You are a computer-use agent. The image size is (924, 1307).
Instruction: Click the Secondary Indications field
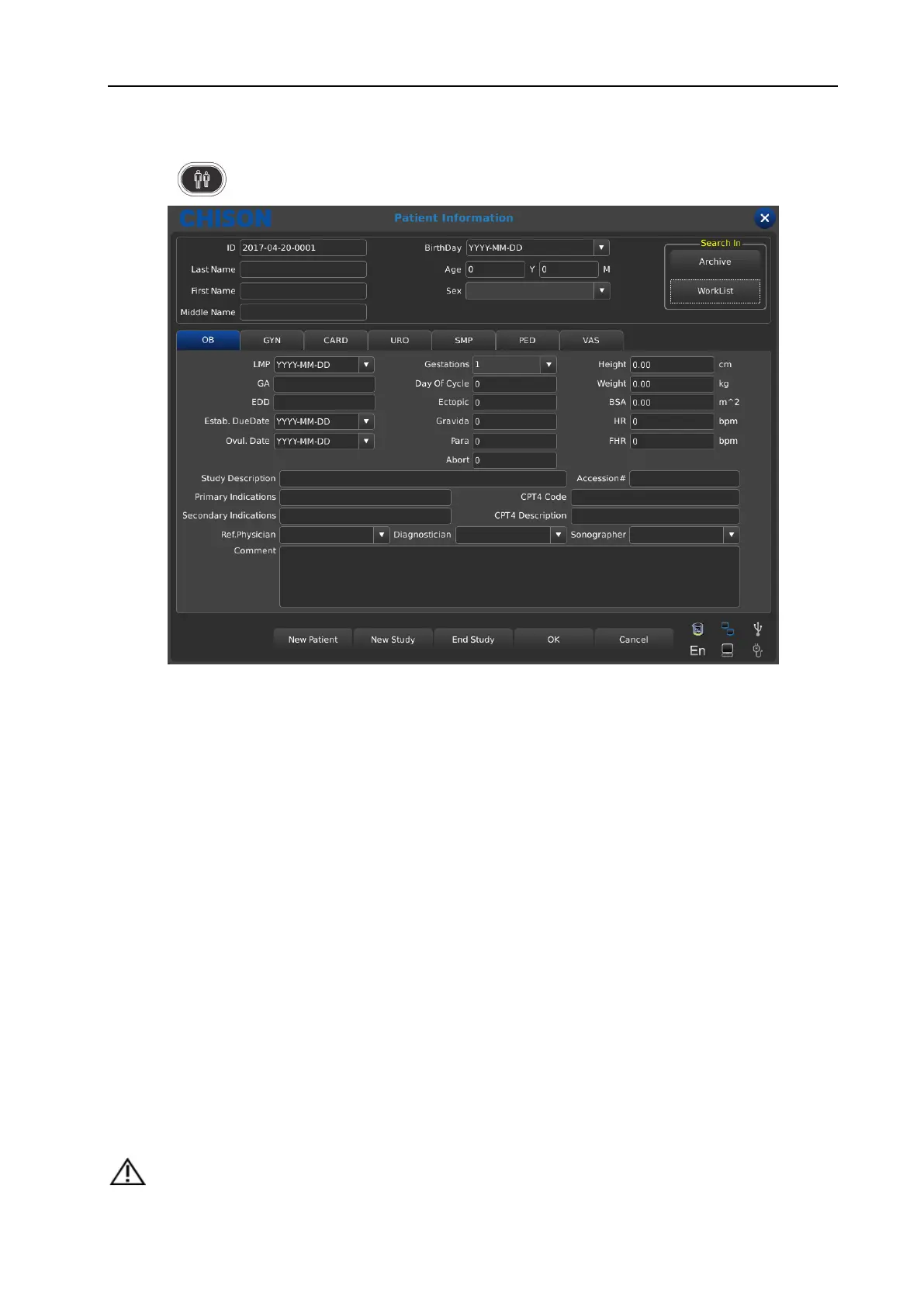(365, 515)
